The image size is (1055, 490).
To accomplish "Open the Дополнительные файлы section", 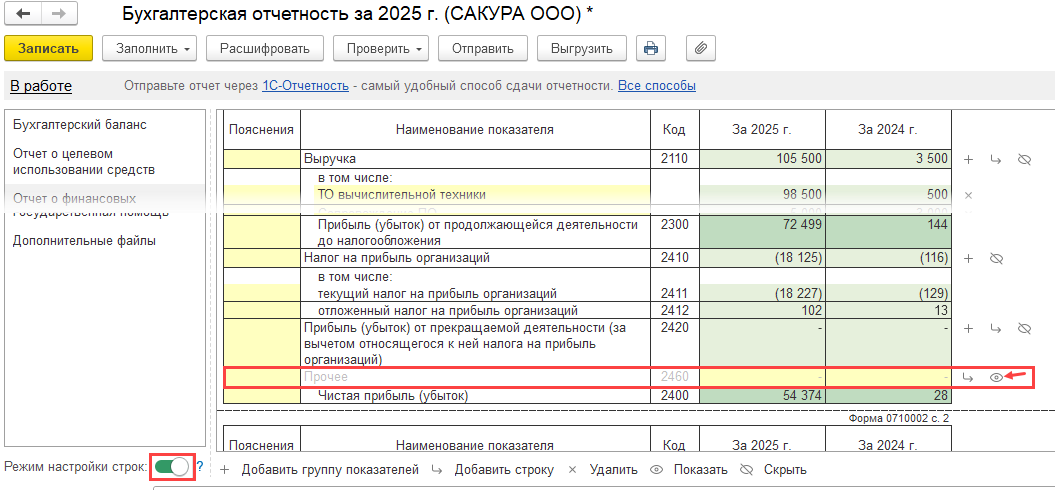I will 84,241.
